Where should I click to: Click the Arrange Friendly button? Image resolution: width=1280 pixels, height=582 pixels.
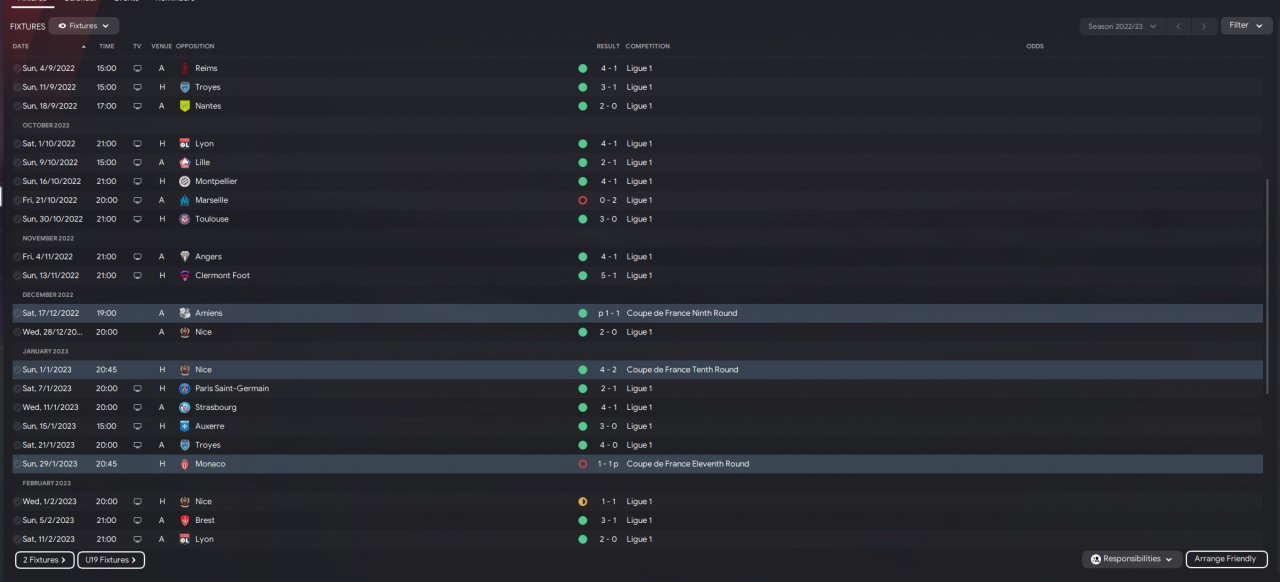coord(1225,559)
